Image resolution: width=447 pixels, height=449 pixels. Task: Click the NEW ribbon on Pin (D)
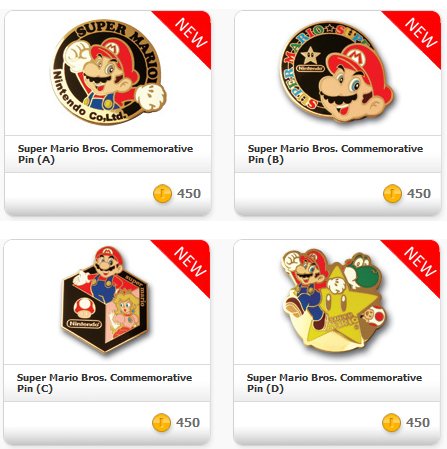[419, 263]
